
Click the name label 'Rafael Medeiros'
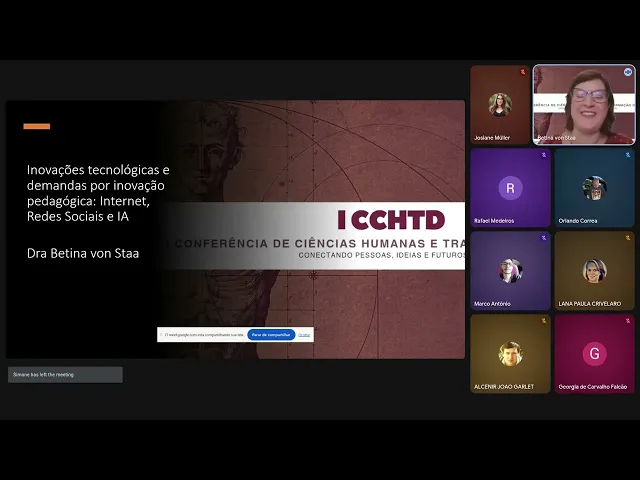494,221
